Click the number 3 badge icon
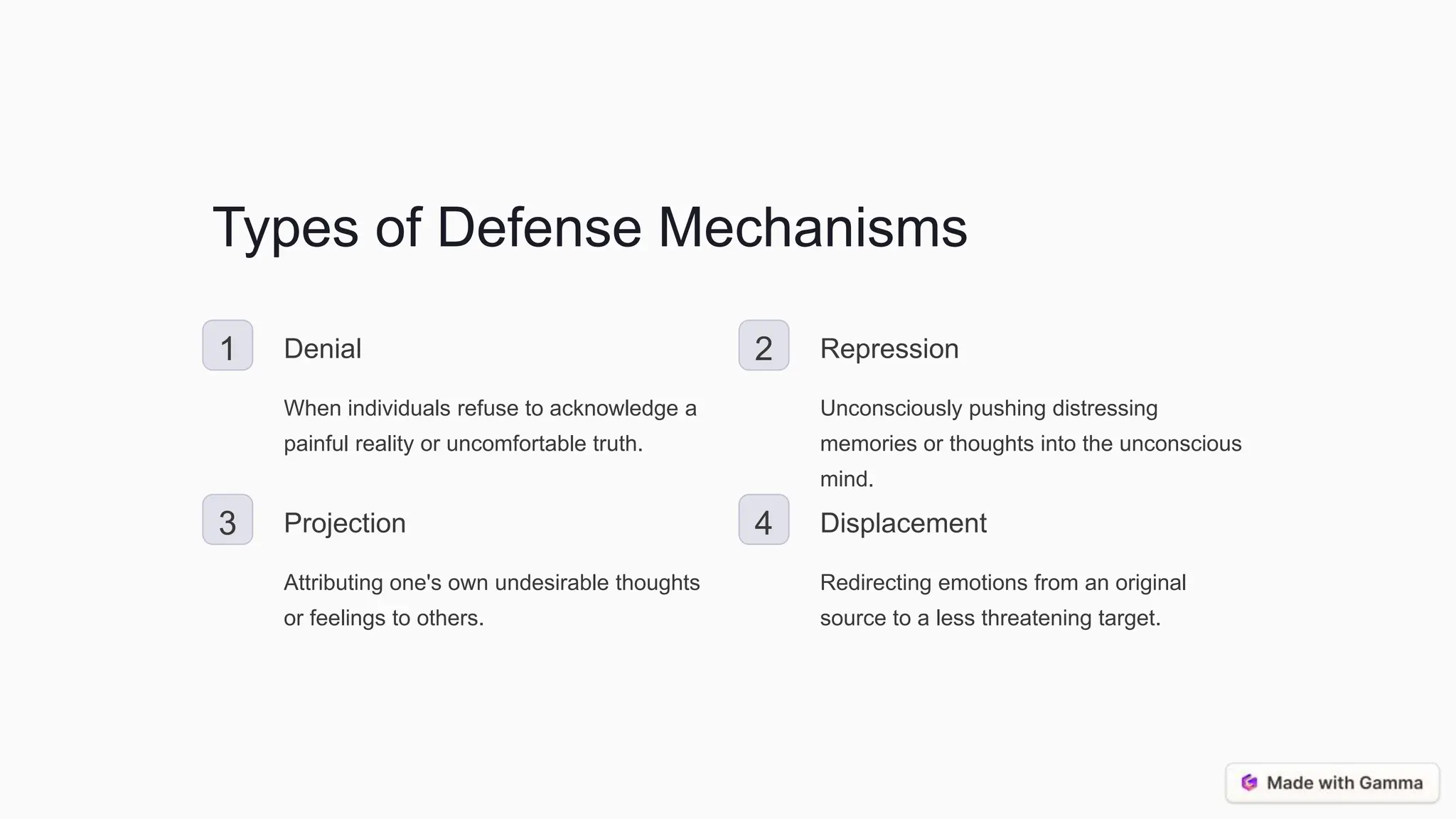 tap(227, 520)
